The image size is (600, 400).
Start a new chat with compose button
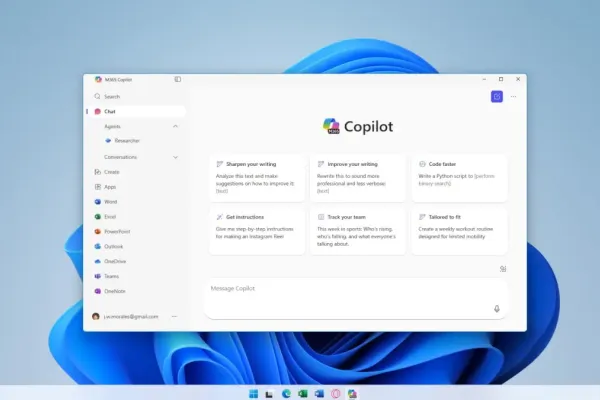pos(497,96)
